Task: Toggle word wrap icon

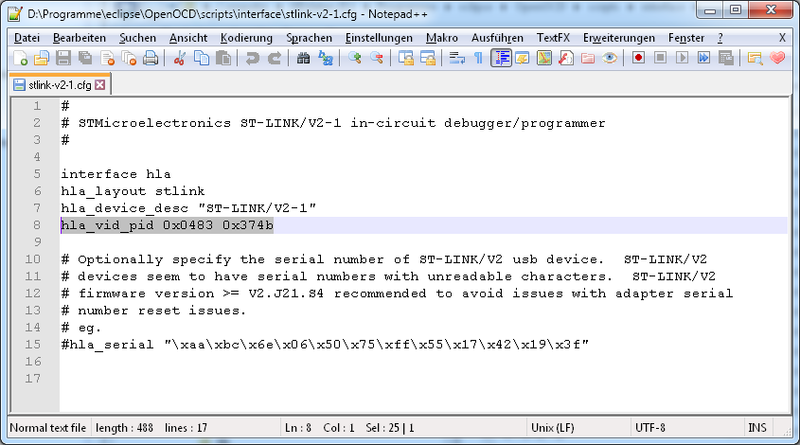Action: (457, 58)
